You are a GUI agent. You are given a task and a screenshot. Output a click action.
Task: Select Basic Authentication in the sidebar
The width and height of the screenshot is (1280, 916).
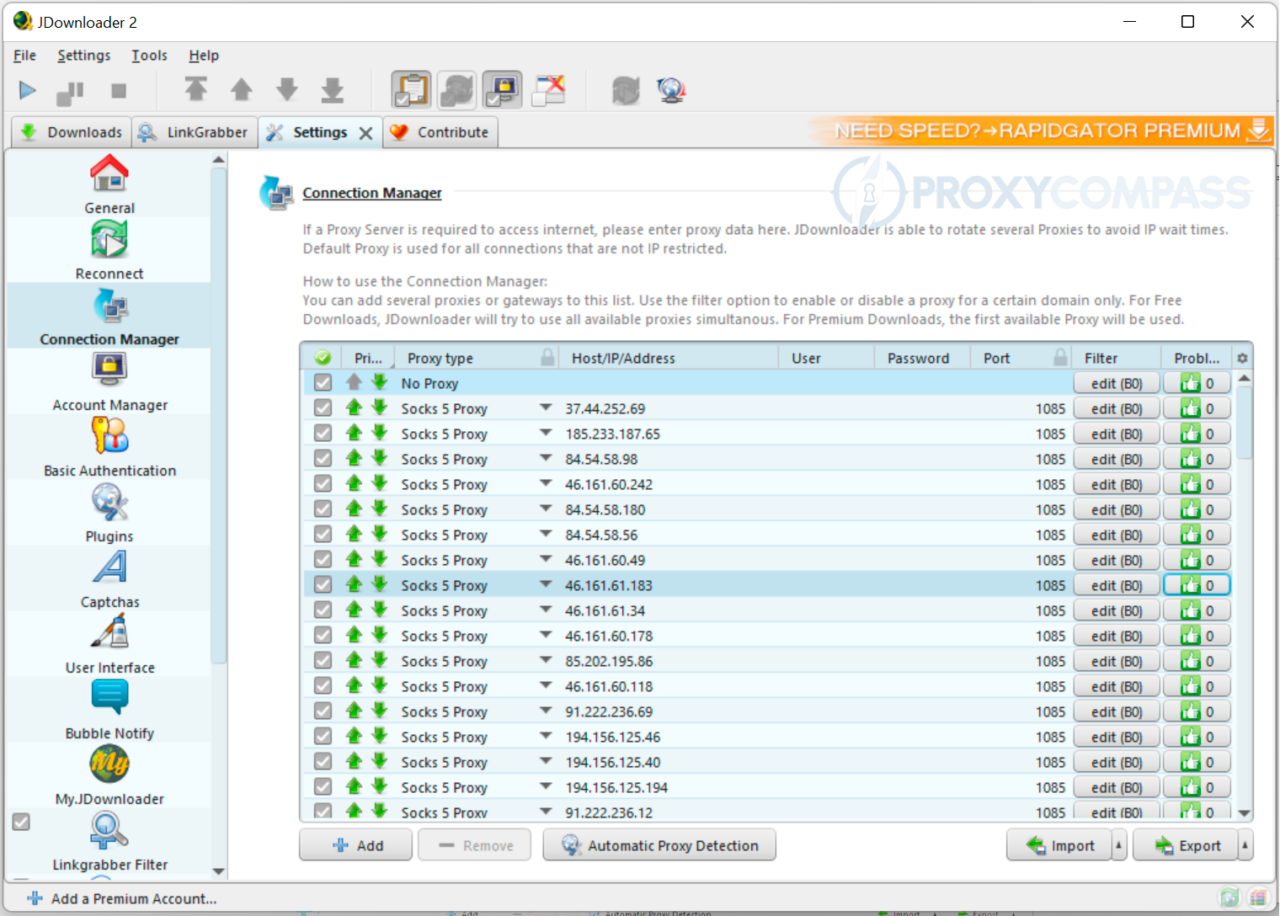pyautogui.click(x=109, y=446)
